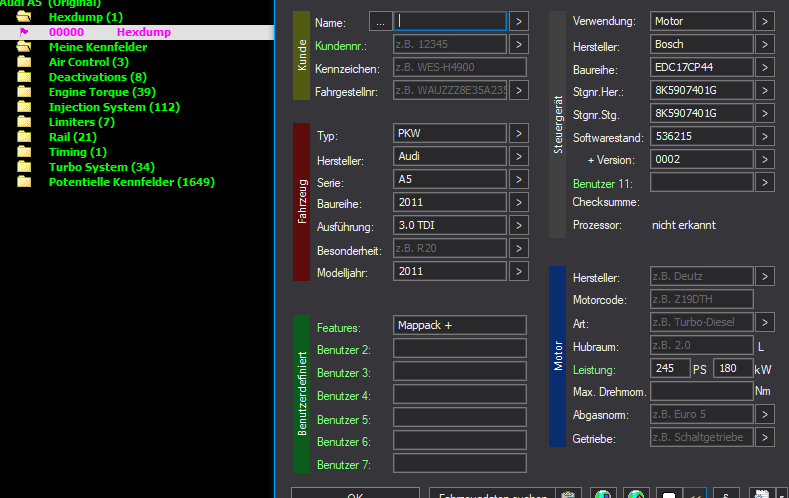Click the Fahrzeugdaten suchen button

(492, 493)
